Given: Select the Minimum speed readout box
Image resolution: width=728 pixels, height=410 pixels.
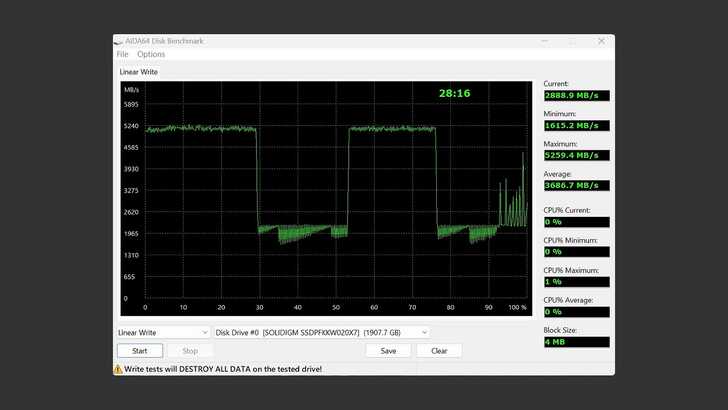Looking at the screenshot, I should pos(575,126).
